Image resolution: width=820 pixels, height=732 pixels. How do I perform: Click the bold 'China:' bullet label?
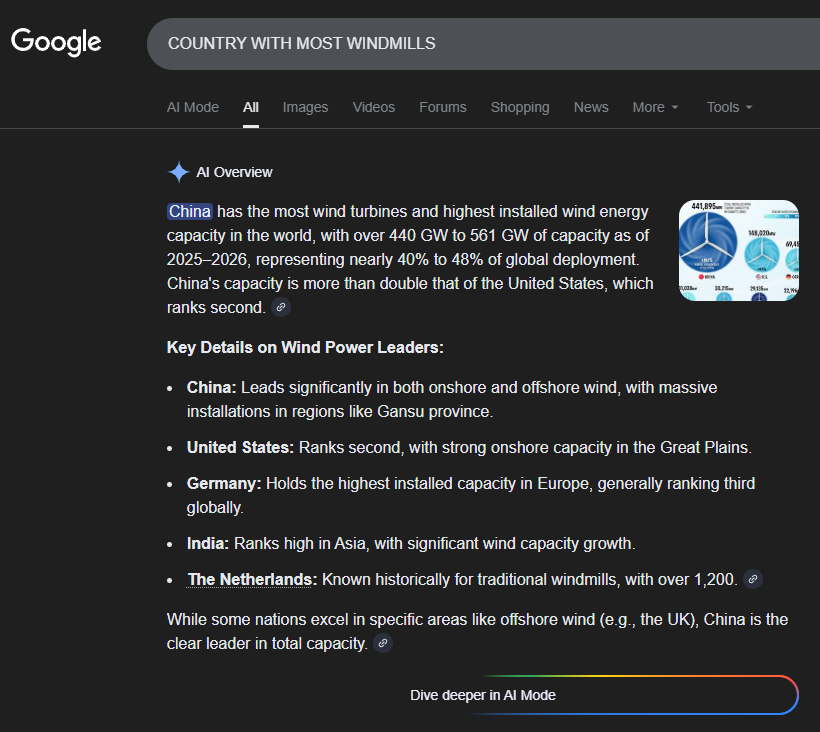click(211, 387)
